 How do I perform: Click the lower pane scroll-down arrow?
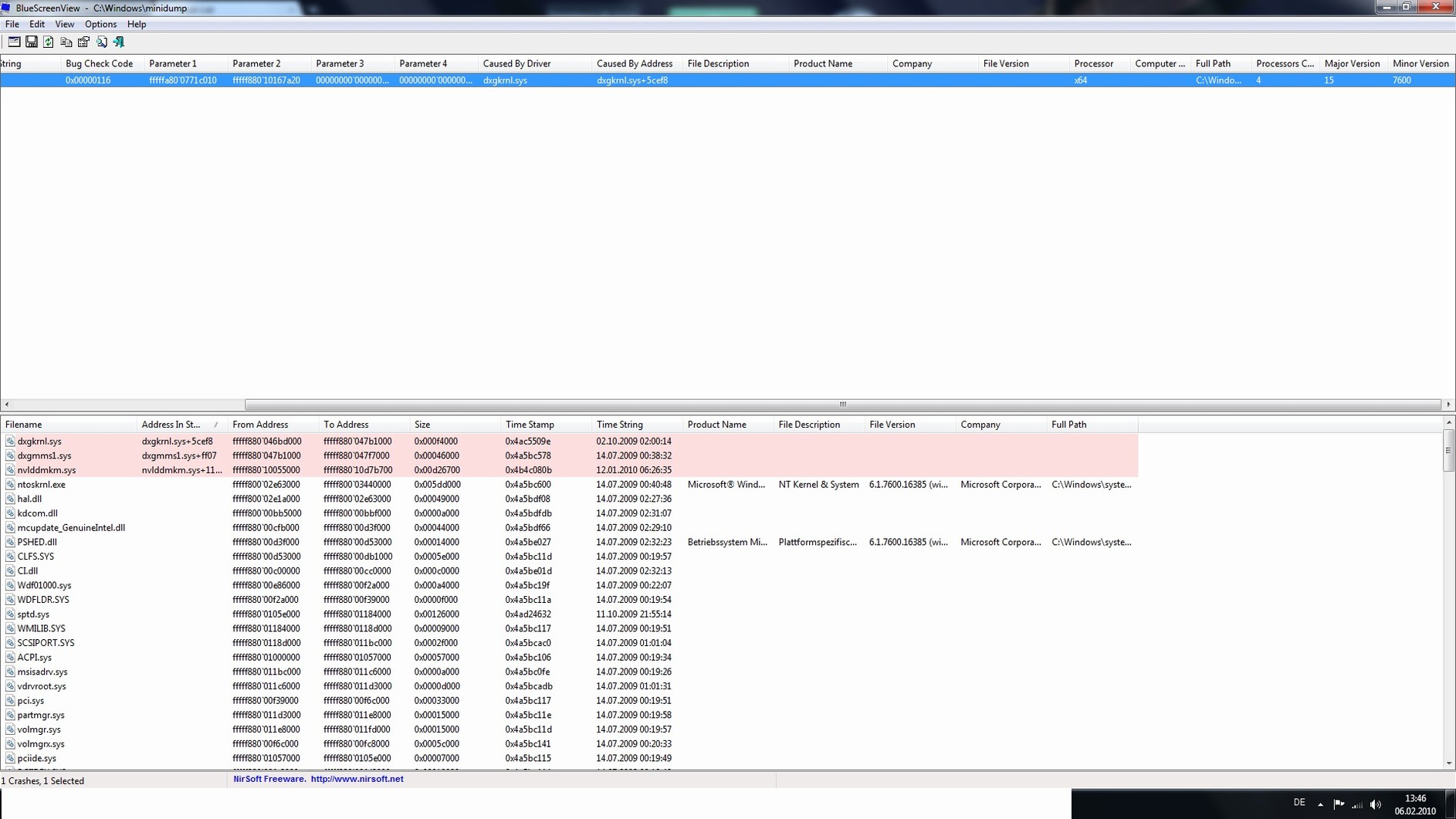click(x=1449, y=763)
